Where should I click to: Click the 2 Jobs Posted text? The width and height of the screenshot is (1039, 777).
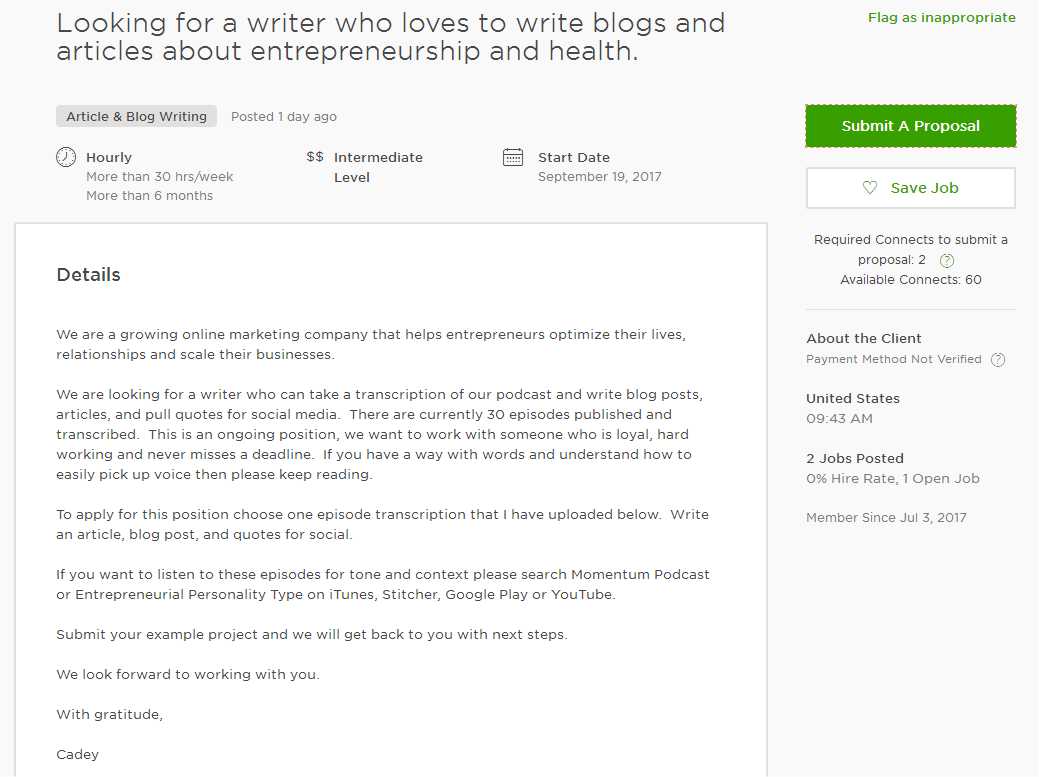[855, 459]
